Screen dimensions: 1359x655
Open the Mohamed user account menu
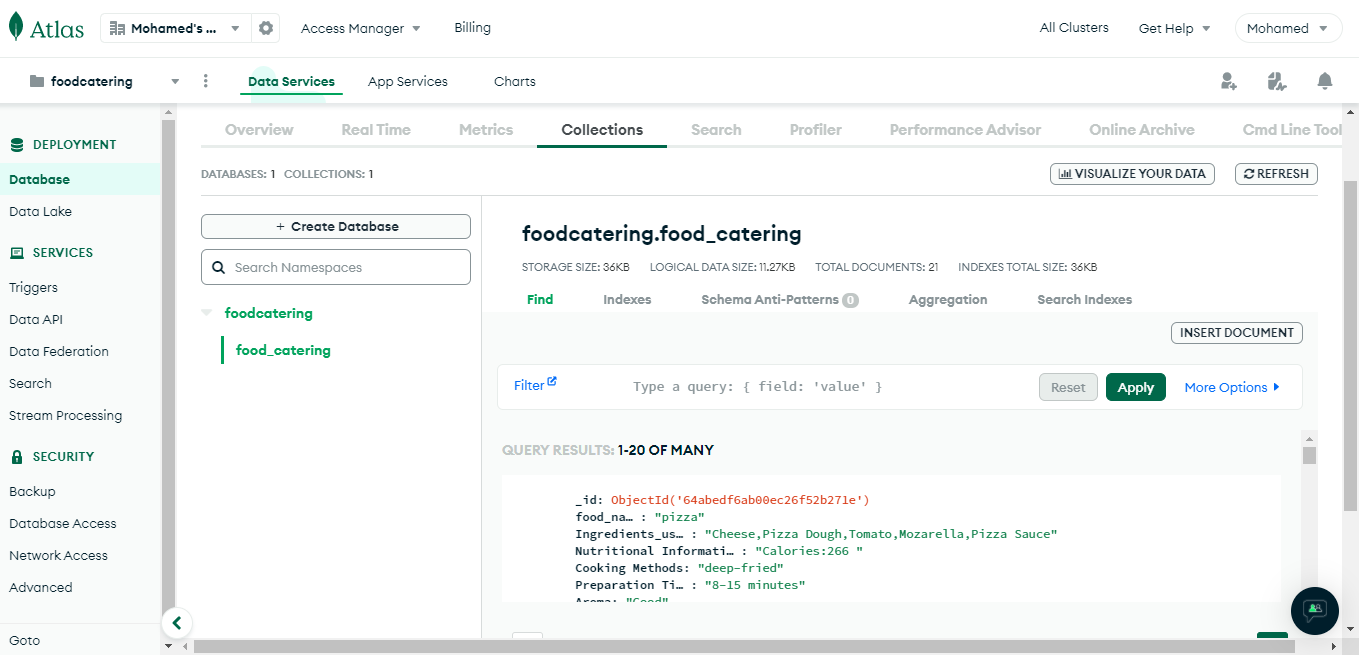[x=1288, y=28]
